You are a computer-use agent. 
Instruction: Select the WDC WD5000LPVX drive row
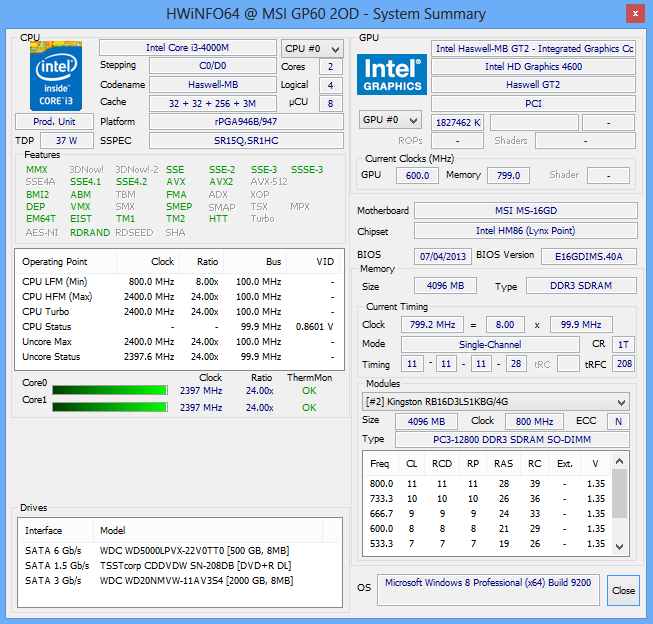pos(179,551)
